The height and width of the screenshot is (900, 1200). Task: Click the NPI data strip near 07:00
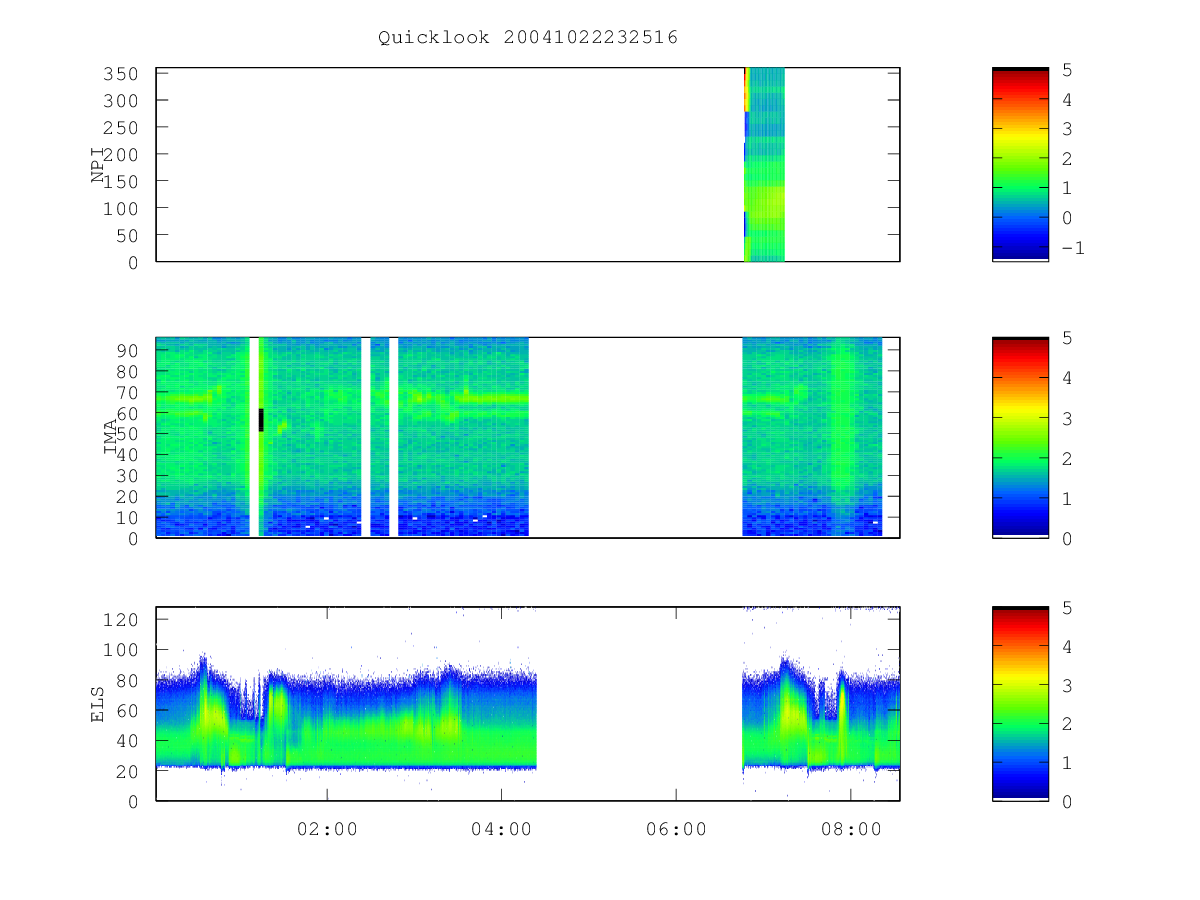[765, 164]
